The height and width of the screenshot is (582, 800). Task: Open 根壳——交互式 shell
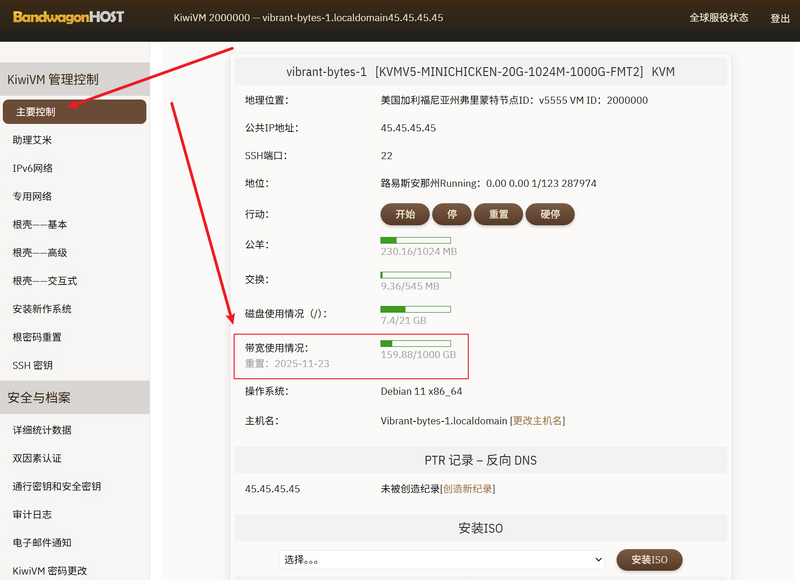[44, 281]
